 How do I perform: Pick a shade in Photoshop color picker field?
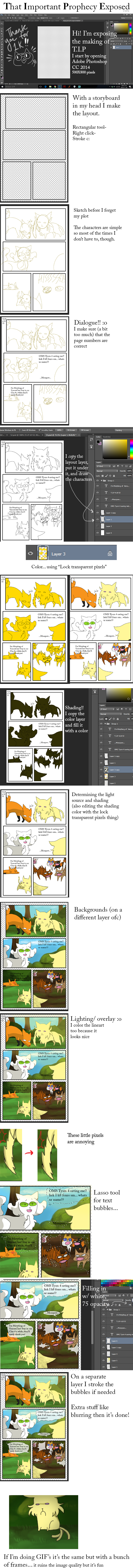point(115,449)
